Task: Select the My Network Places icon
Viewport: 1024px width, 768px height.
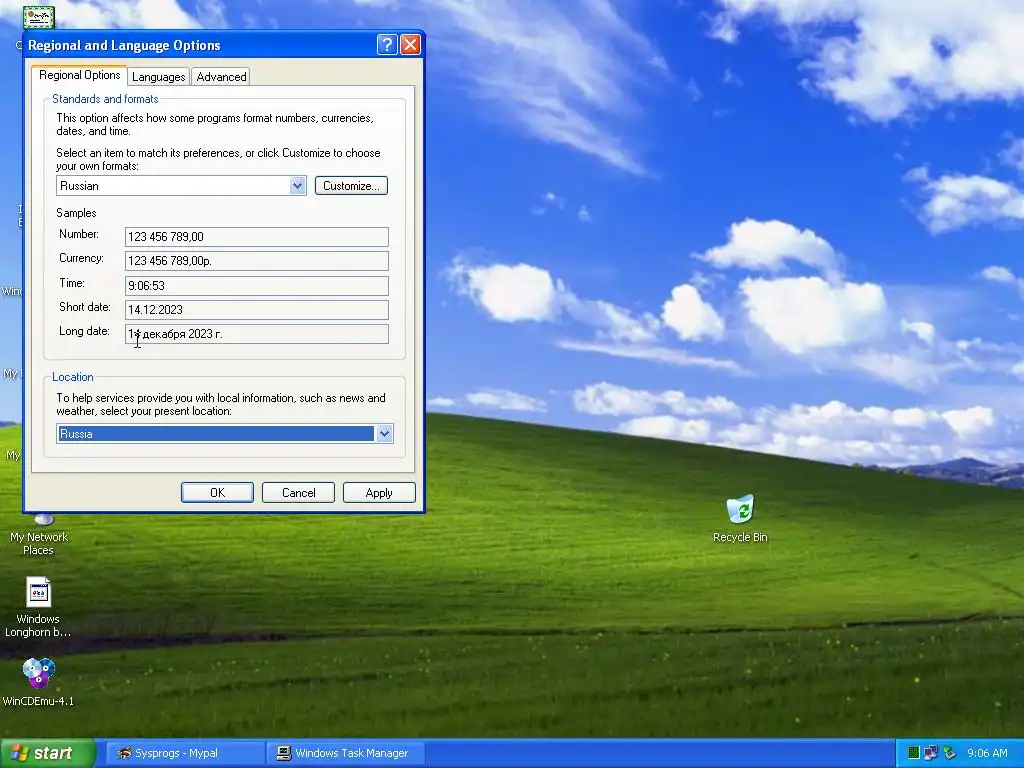Action: [39, 534]
